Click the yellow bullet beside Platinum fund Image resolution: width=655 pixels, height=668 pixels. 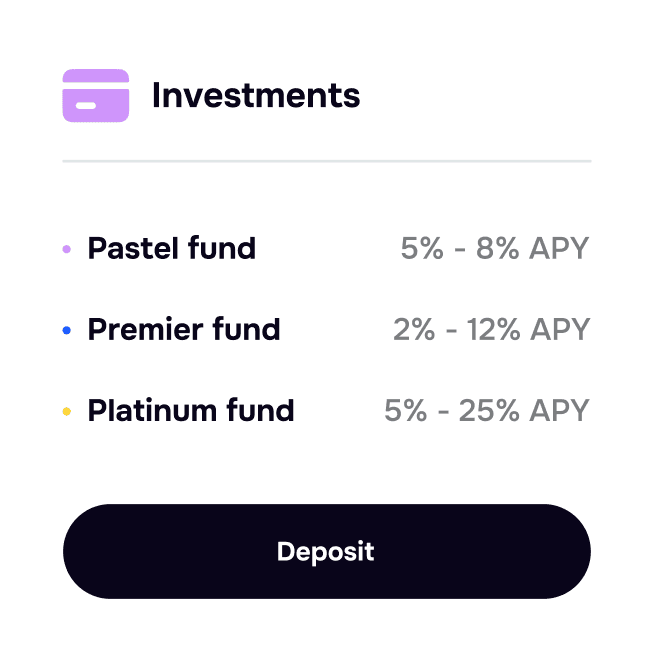67,411
